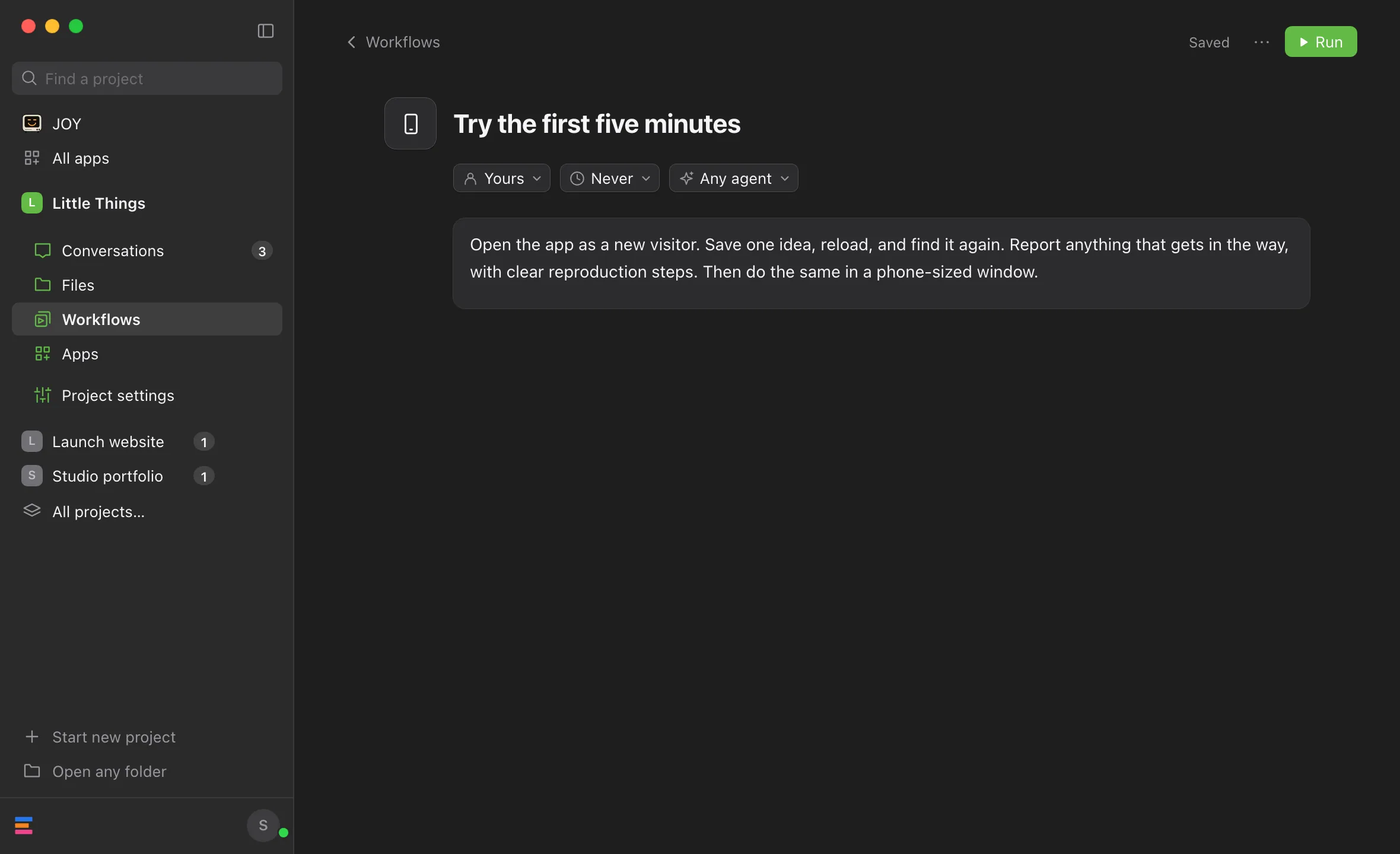Open Files section
This screenshot has width=1400, height=854.
tap(147, 285)
